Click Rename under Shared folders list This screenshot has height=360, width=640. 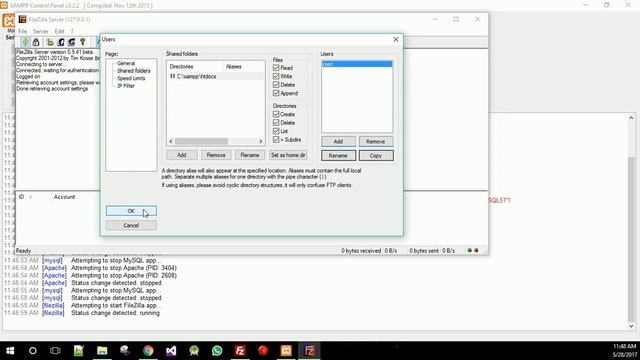coord(250,155)
